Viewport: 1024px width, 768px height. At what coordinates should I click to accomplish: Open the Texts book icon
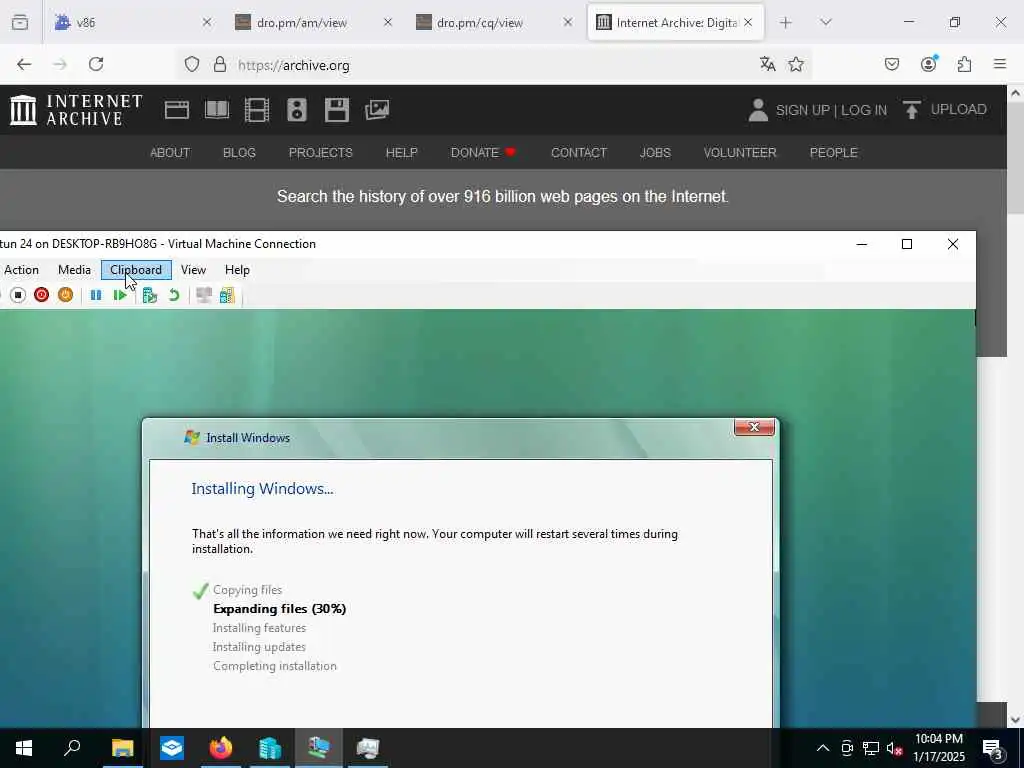pyautogui.click(x=217, y=110)
